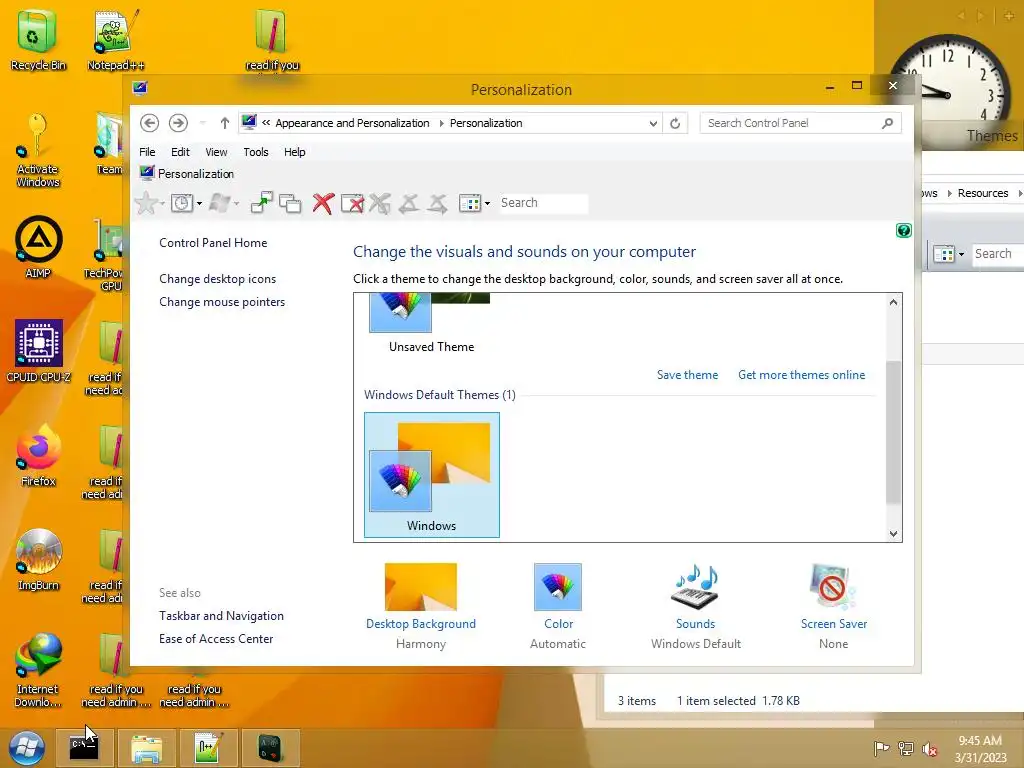Select the Unsaved Theme thumbnail
The image size is (1024, 768).
431,325
